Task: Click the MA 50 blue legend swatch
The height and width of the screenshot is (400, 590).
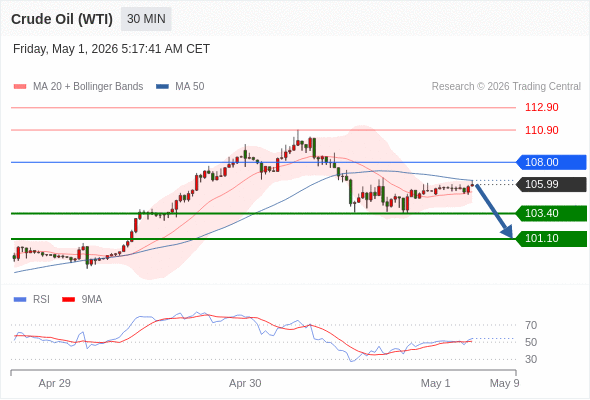Action: [x=162, y=87]
